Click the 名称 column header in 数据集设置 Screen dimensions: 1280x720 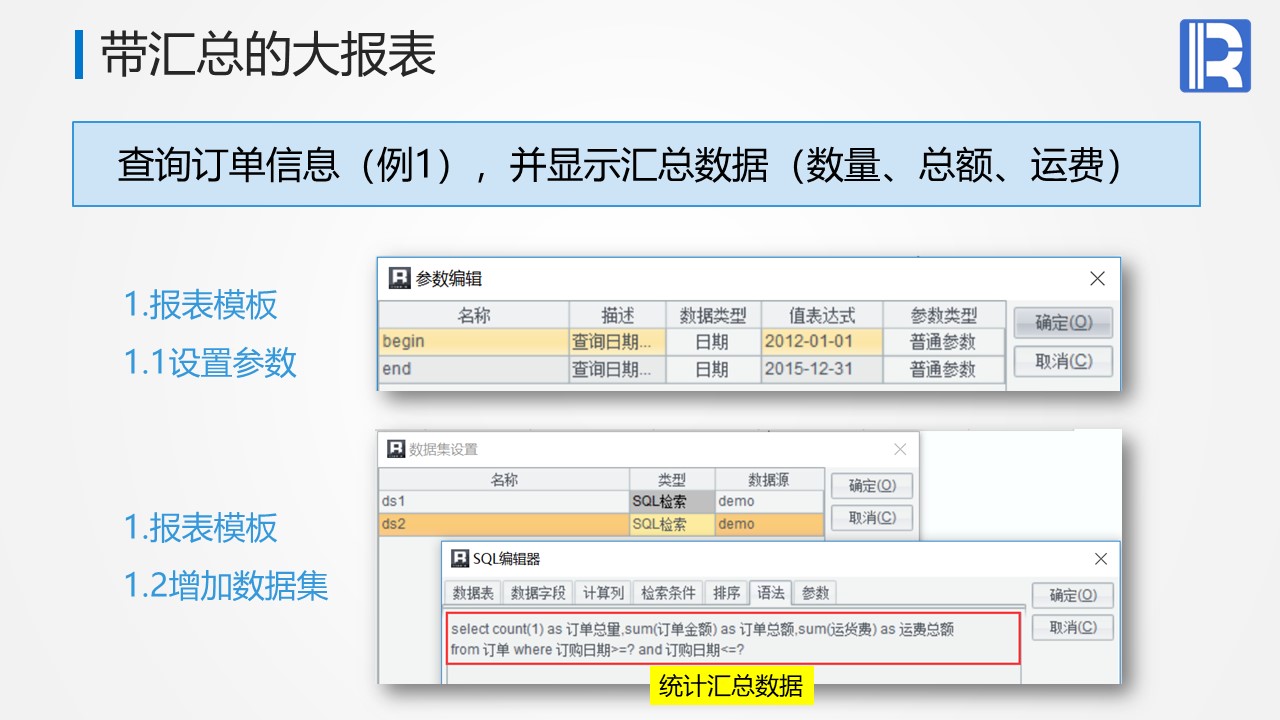tap(504, 479)
